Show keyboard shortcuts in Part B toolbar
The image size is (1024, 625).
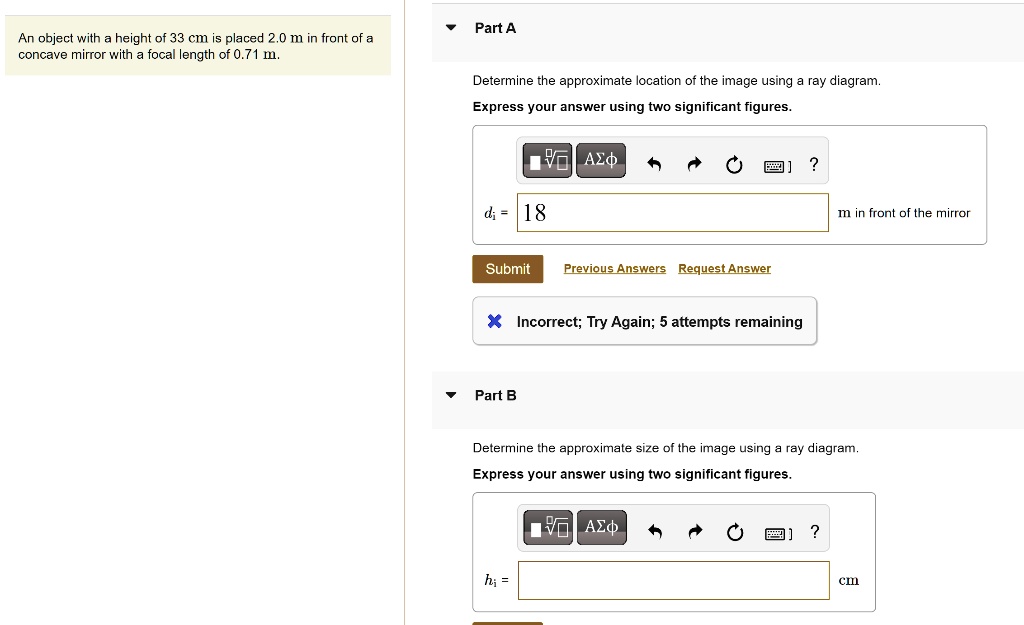[778, 534]
